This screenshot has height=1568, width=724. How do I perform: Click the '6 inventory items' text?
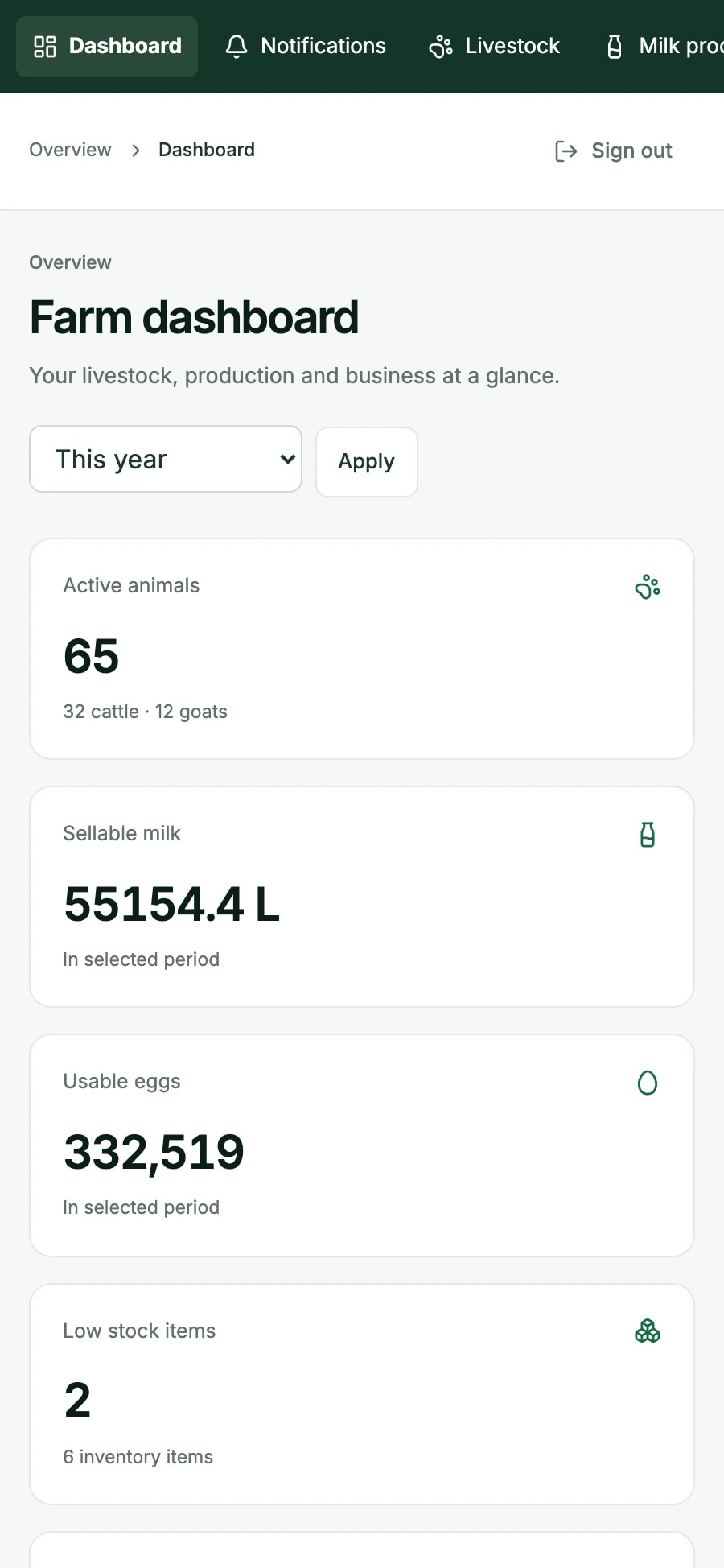pyautogui.click(x=138, y=1457)
